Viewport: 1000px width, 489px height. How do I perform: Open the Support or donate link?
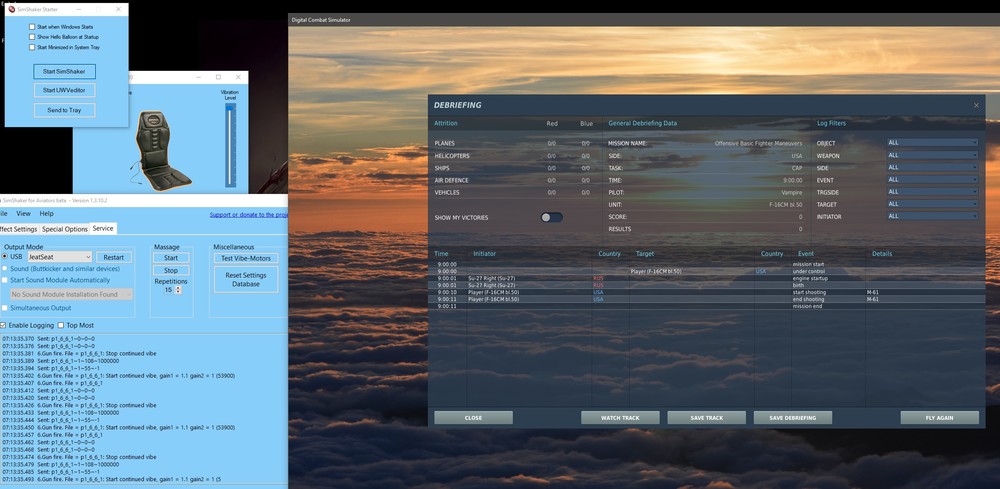tap(249, 215)
